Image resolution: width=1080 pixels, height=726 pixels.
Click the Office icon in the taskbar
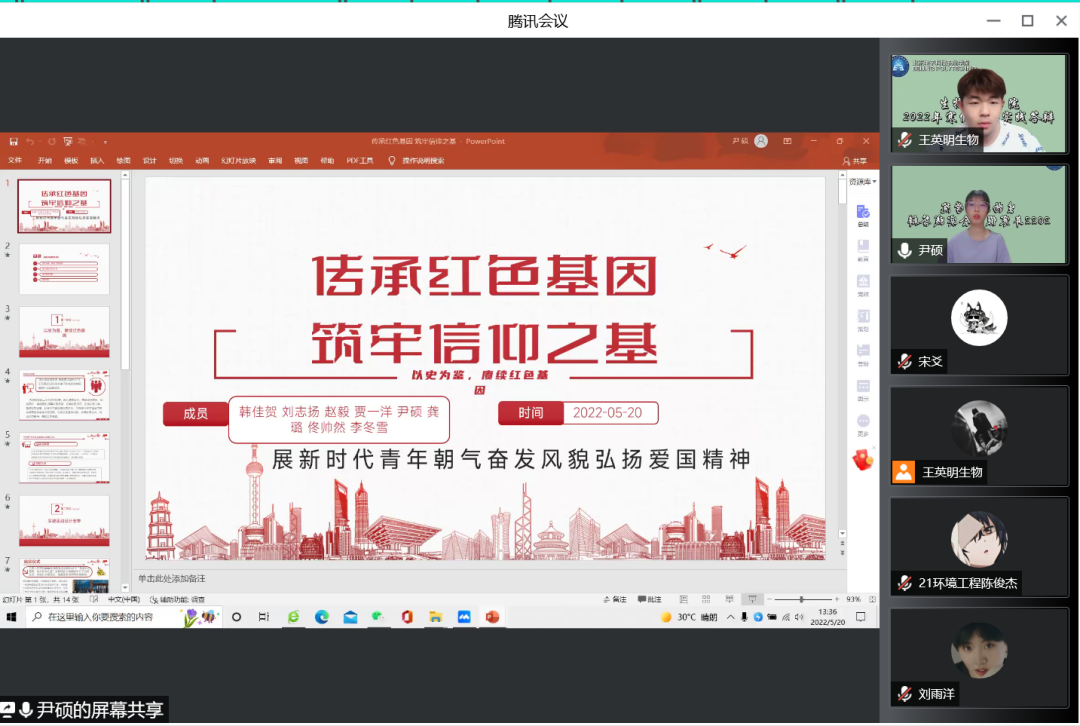[407, 617]
